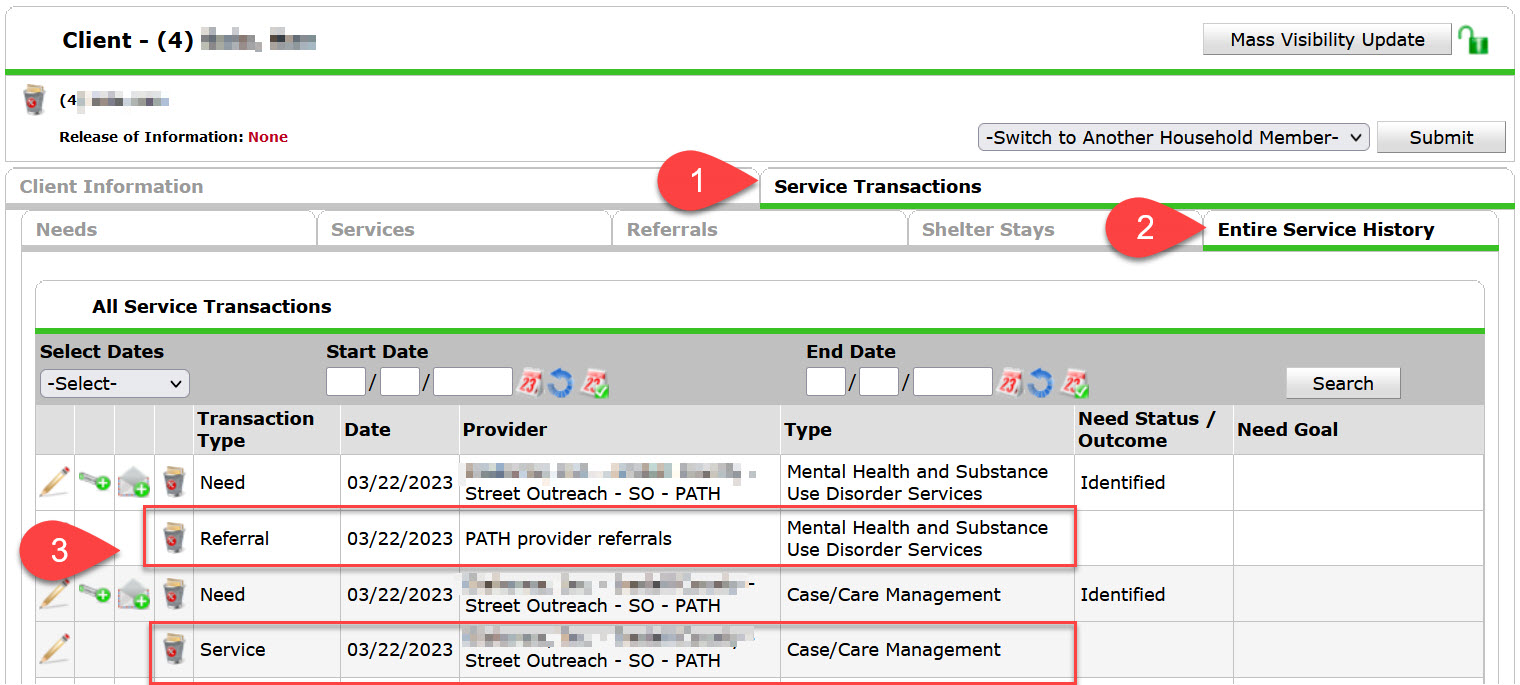Open the Select Dates dropdown
Image resolution: width=1520 pixels, height=685 pixels.
114,383
